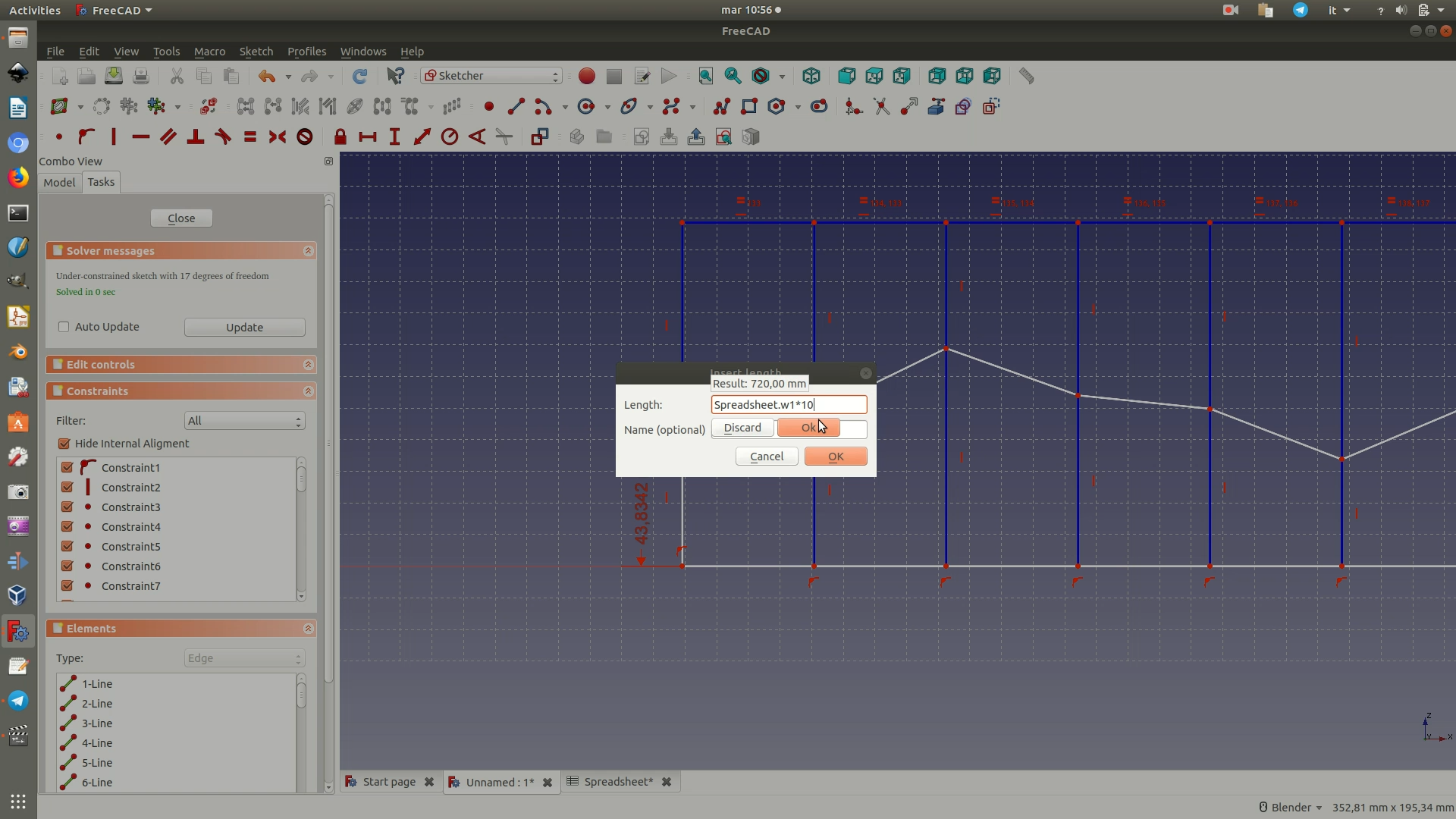Image resolution: width=1456 pixels, height=819 pixels.
Task: Switch to the Model tab
Action: point(59,183)
